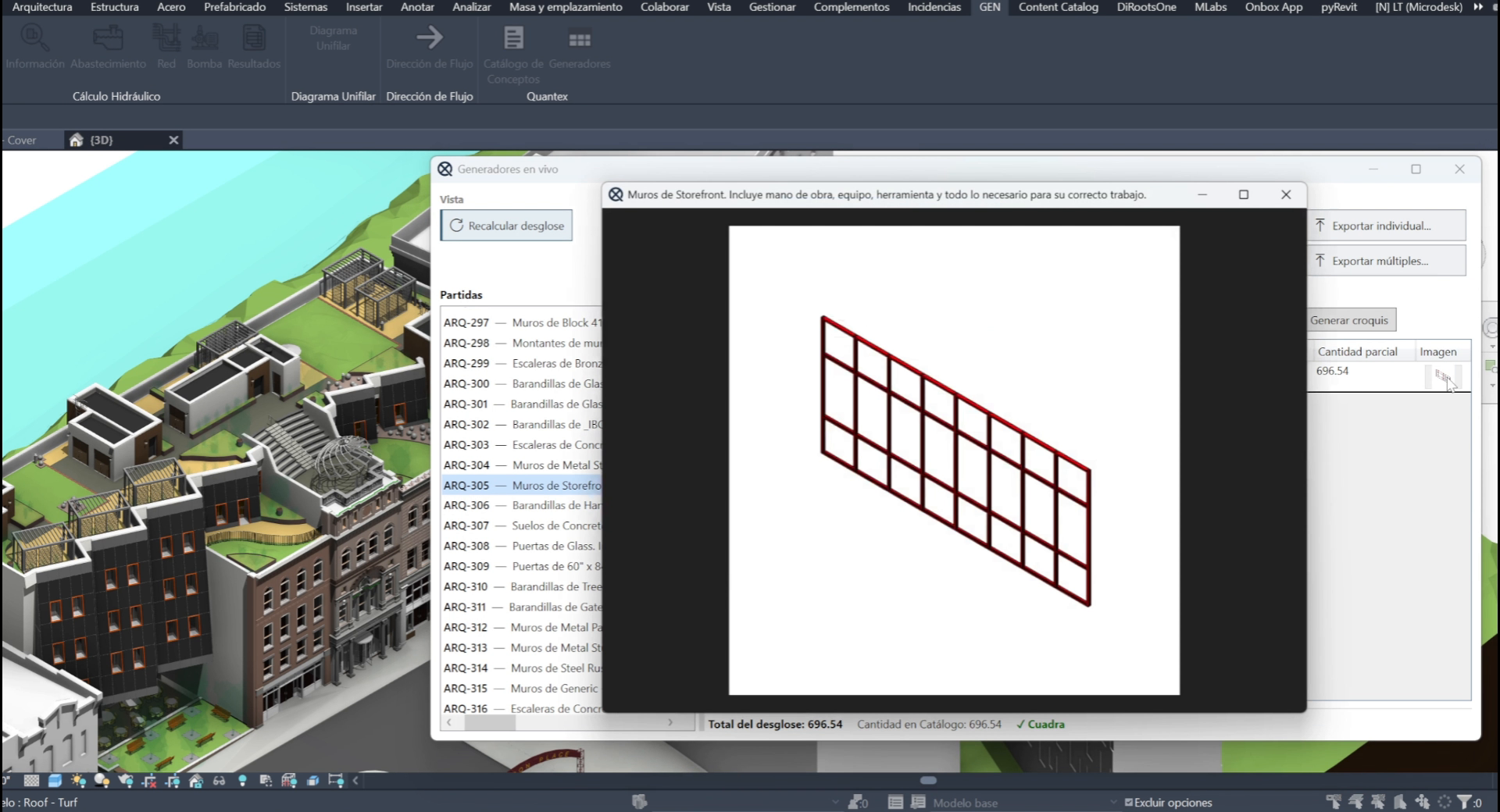Image resolution: width=1500 pixels, height=812 pixels.
Task: Click Exportar múltiples button
Action: coord(1387,261)
